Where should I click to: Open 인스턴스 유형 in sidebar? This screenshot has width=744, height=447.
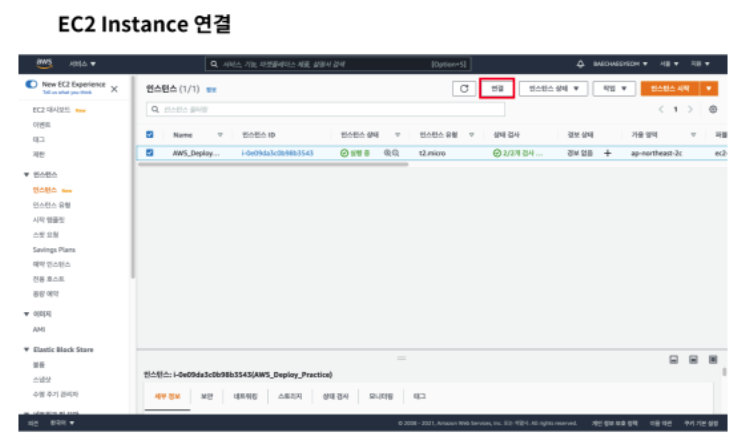(x=52, y=205)
